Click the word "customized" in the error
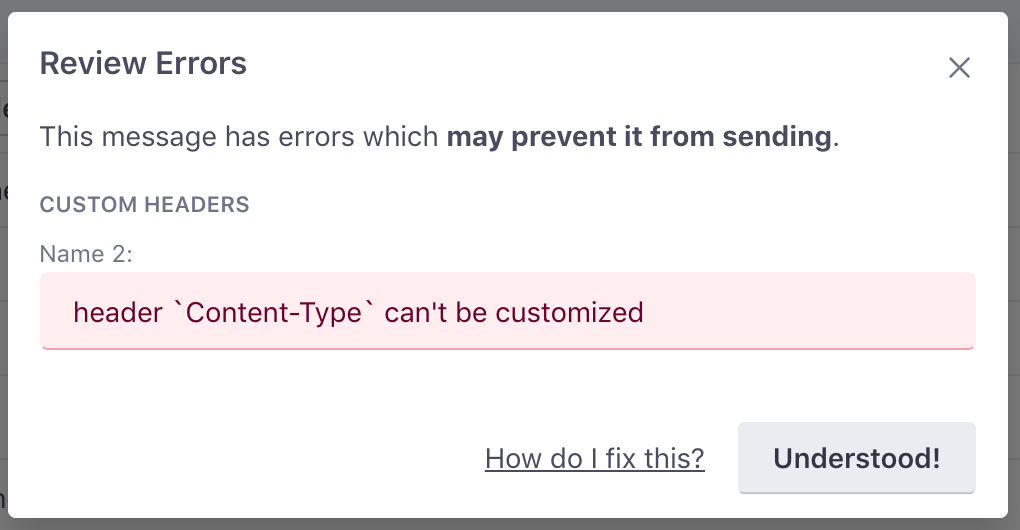The width and height of the screenshot is (1020, 530). coord(569,312)
